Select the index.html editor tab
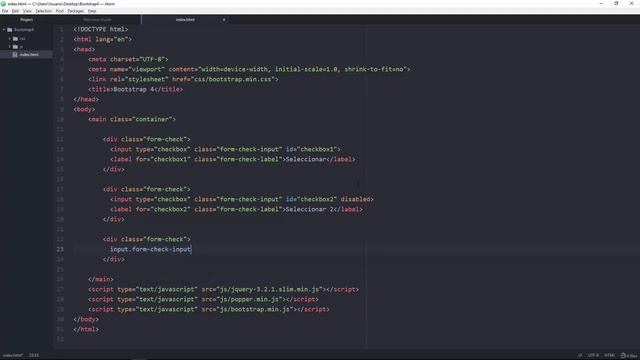The width and height of the screenshot is (640, 360). (185, 20)
